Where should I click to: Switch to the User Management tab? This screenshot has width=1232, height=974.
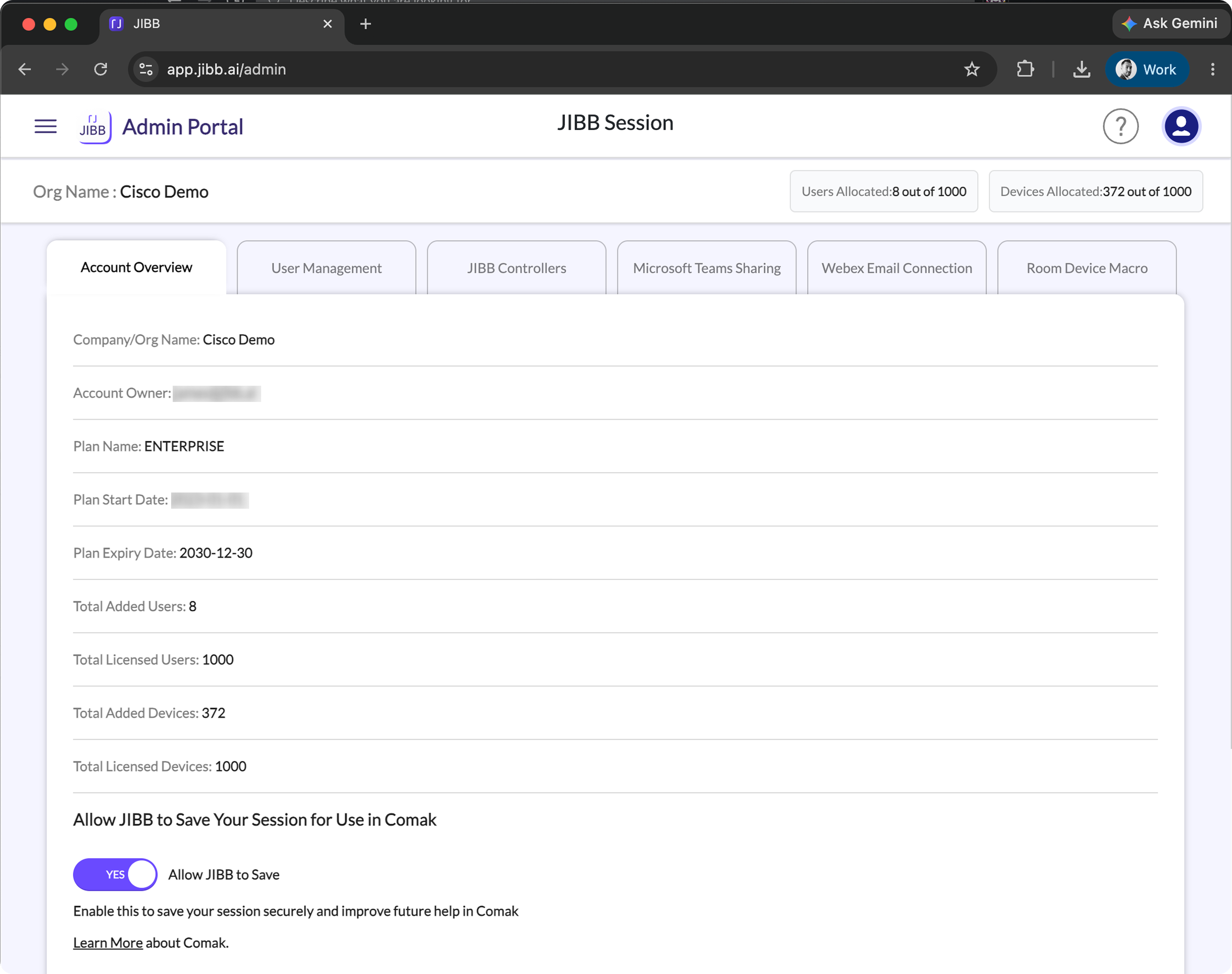click(326, 268)
